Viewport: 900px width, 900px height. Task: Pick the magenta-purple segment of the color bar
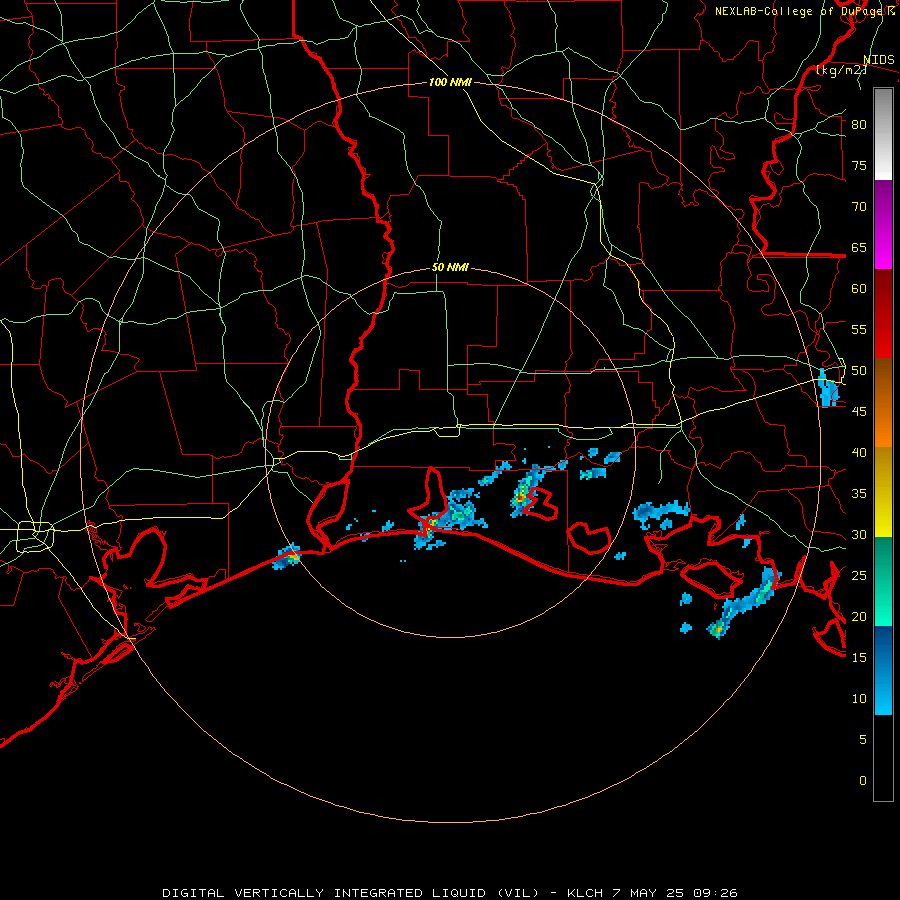point(883,224)
